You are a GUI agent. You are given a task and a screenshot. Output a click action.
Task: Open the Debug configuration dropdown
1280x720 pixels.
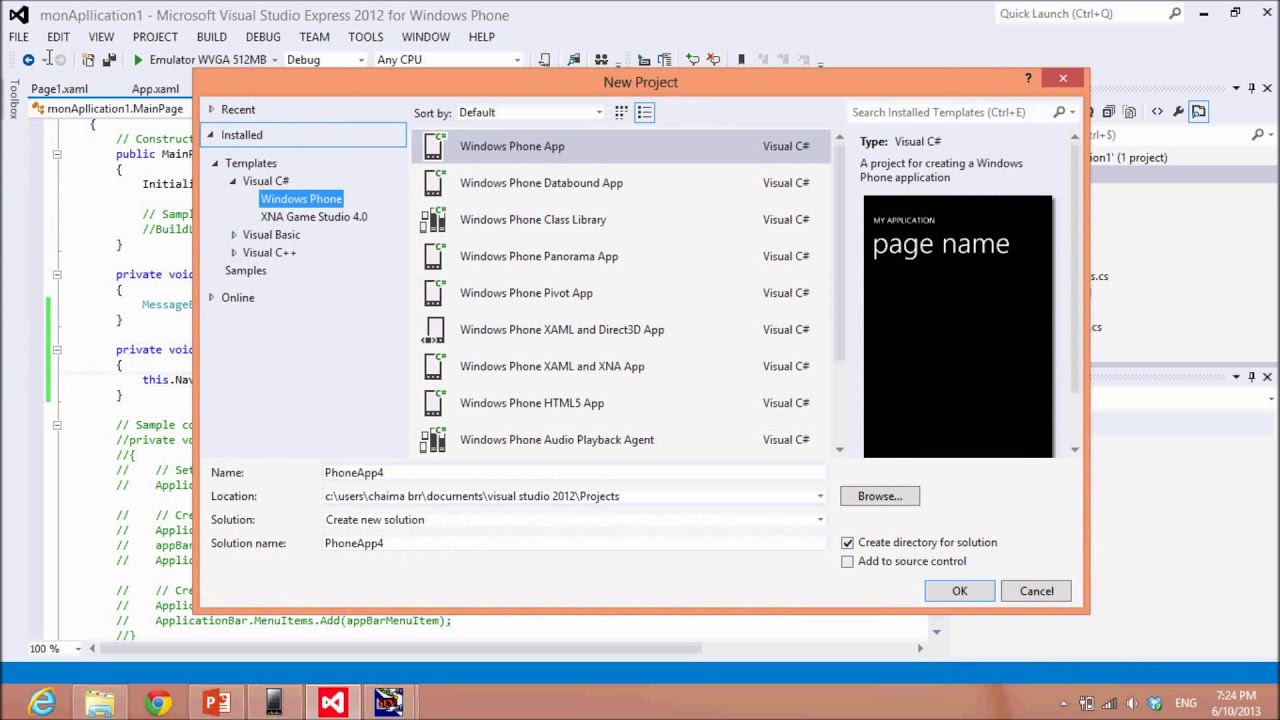pos(325,60)
